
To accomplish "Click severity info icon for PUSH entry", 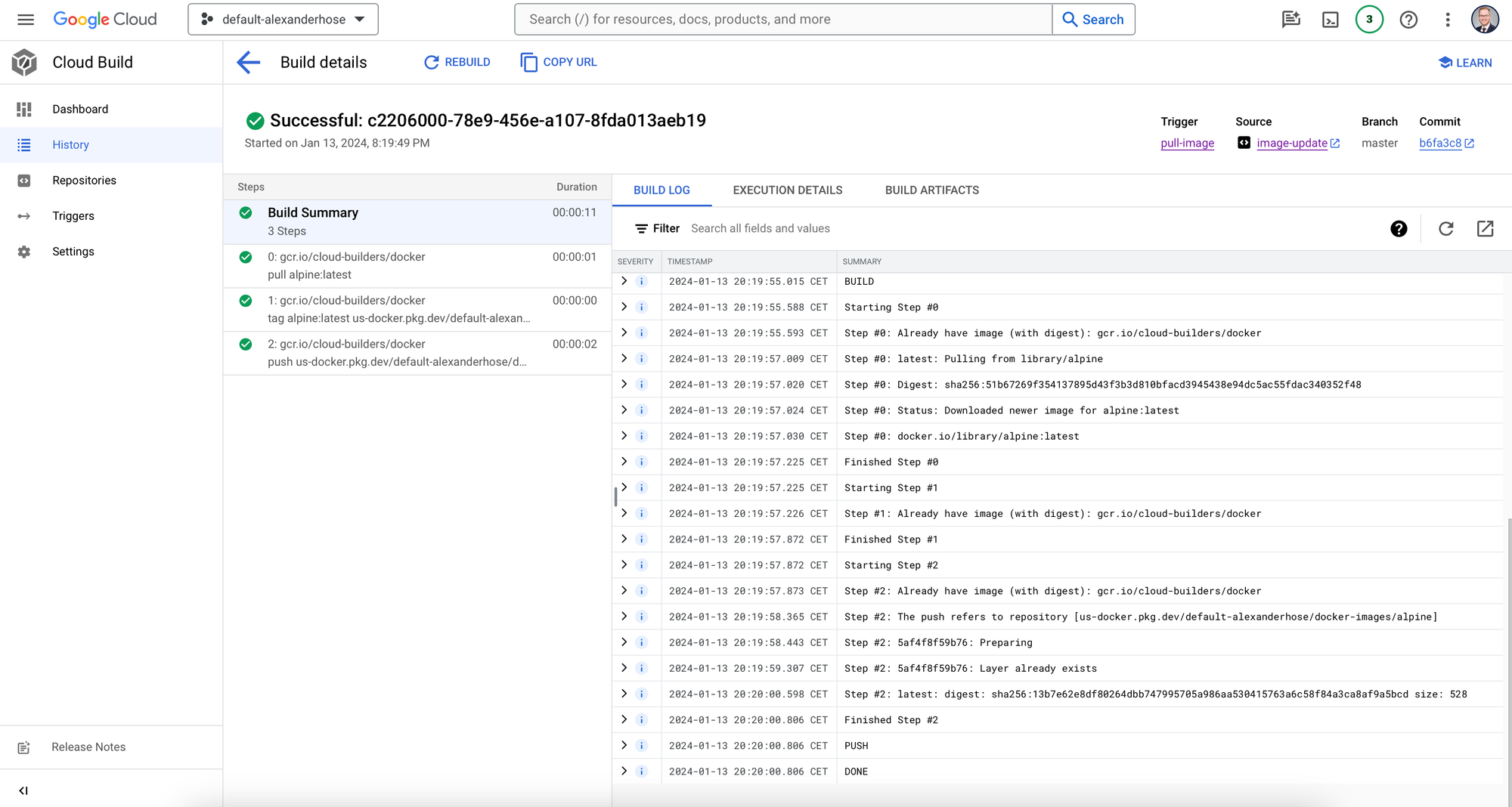I will point(642,746).
